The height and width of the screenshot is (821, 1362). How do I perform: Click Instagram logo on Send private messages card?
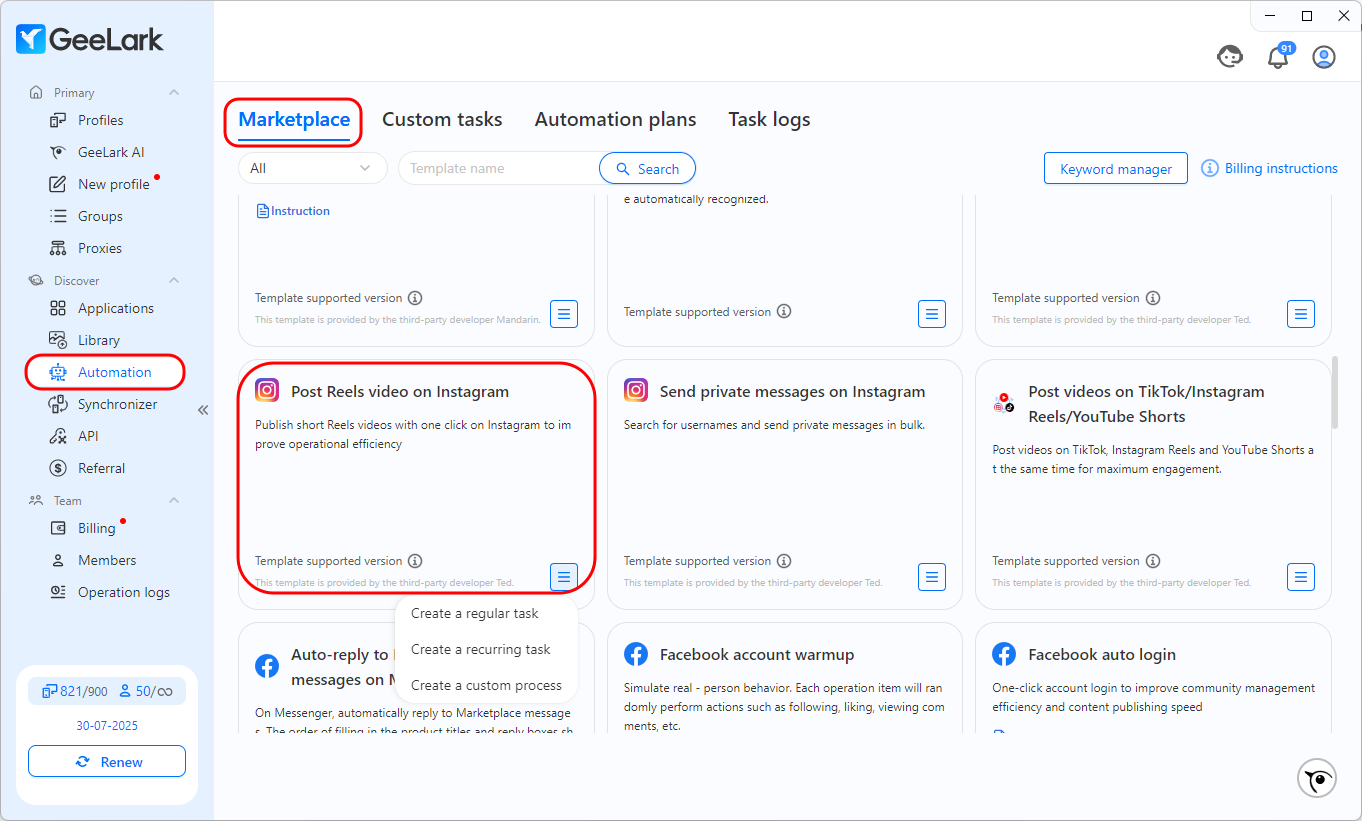(x=636, y=390)
